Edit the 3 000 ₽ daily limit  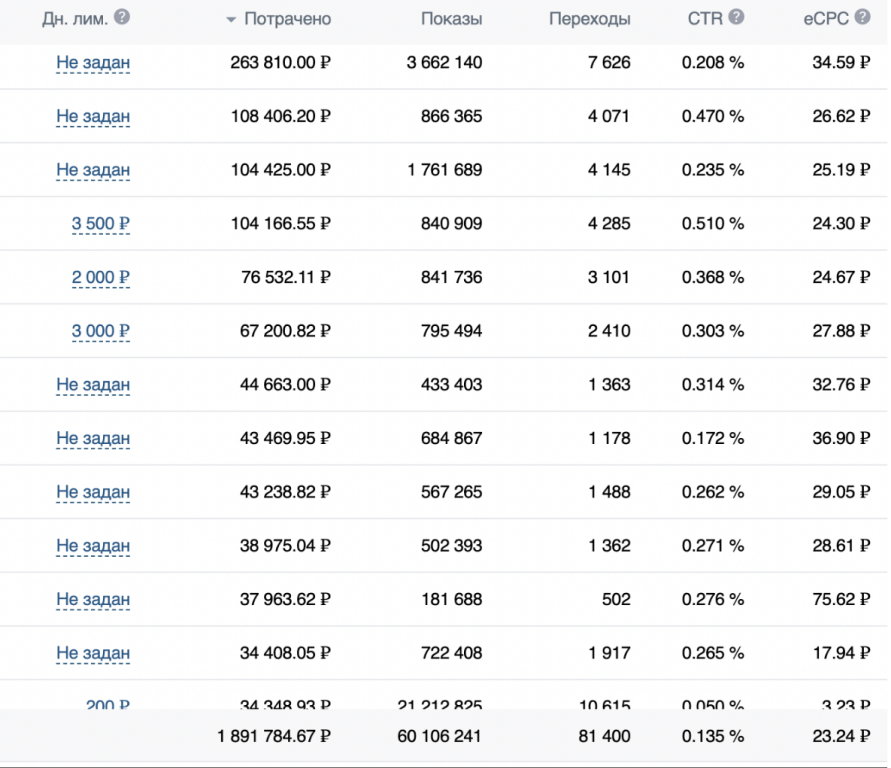pos(100,331)
